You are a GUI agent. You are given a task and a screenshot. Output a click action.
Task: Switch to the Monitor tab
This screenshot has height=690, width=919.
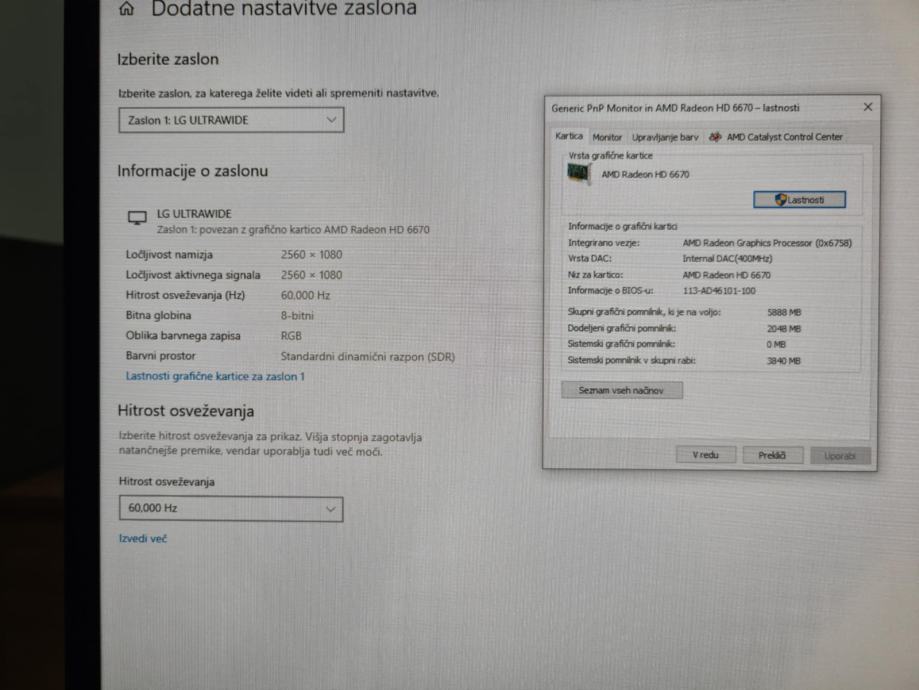coord(607,137)
